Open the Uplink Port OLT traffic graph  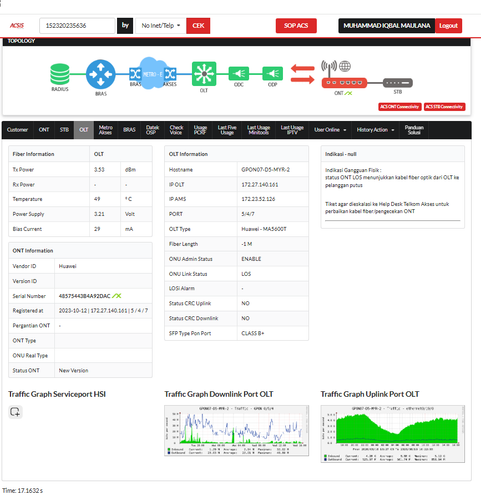pos(393,434)
